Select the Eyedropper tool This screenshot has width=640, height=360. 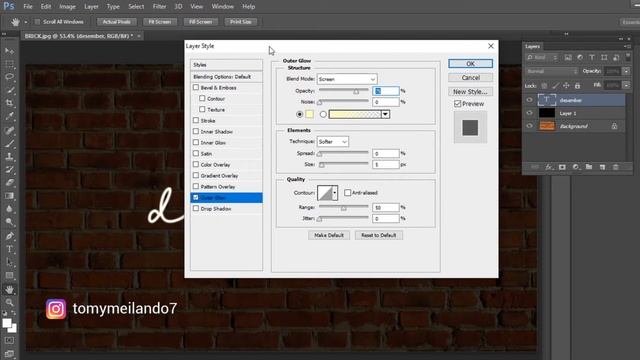(9, 116)
